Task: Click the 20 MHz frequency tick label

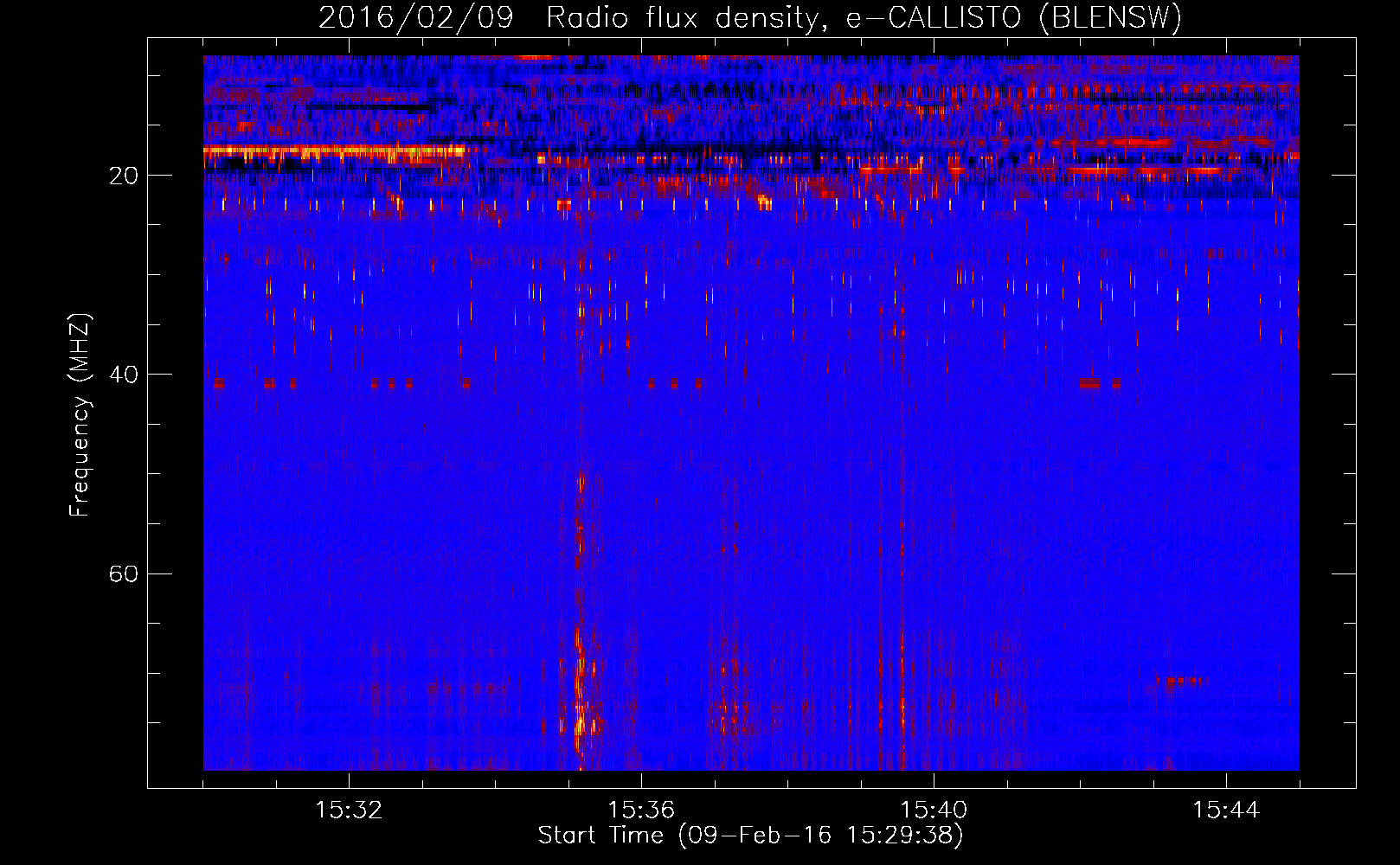Action: [124, 176]
